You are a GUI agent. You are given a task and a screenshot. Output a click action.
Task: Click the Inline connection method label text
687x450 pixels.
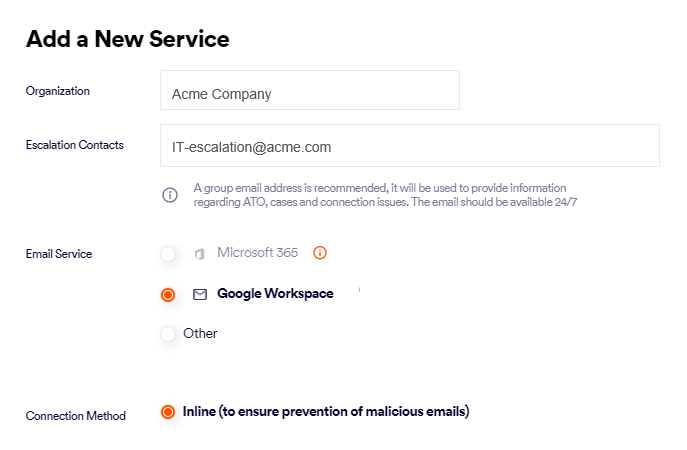point(326,411)
